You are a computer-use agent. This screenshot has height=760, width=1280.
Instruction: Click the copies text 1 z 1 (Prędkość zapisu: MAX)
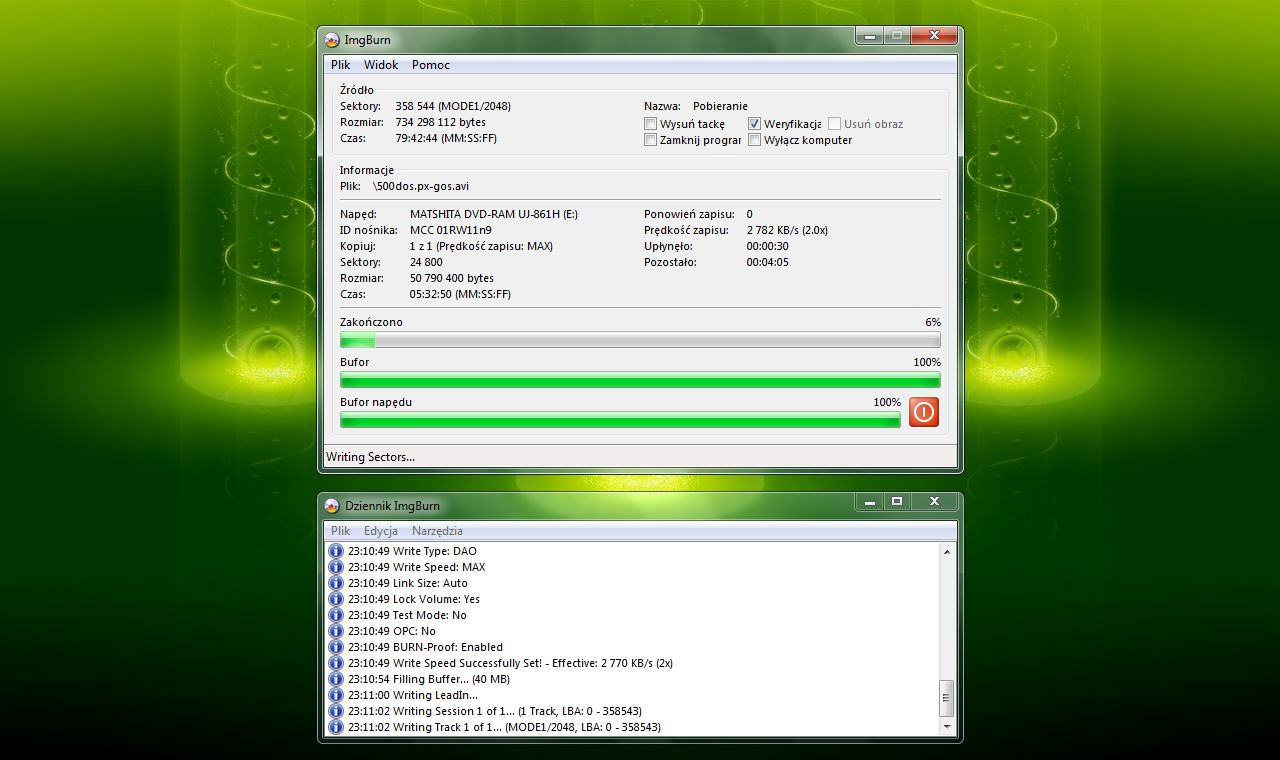[481, 246]
